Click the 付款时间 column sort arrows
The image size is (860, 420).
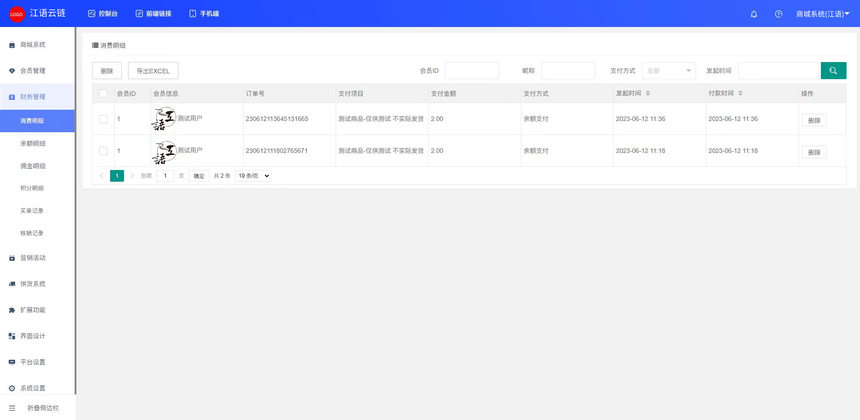738,93
